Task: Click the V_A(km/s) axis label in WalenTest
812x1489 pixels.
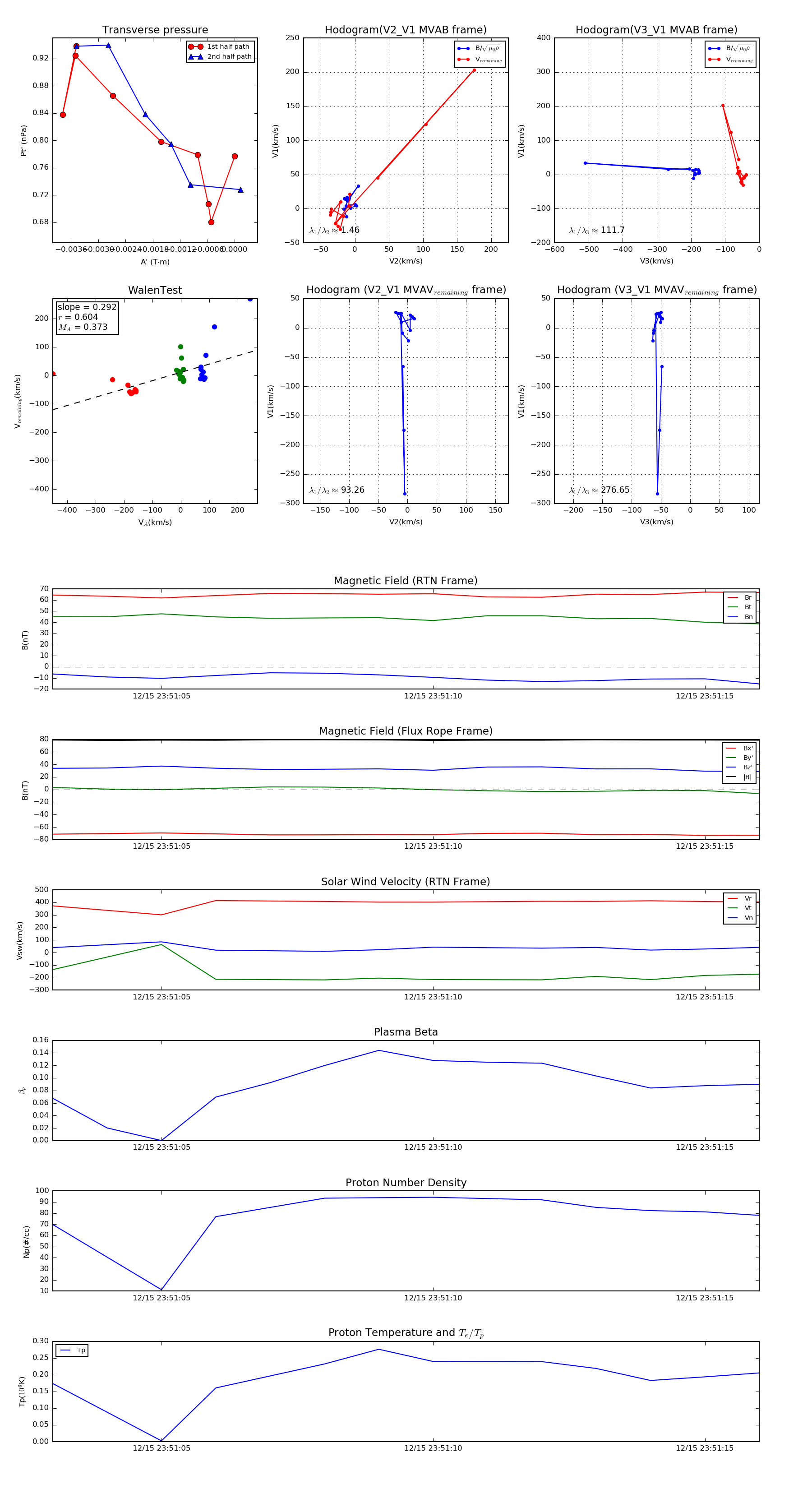Action: 155,523
